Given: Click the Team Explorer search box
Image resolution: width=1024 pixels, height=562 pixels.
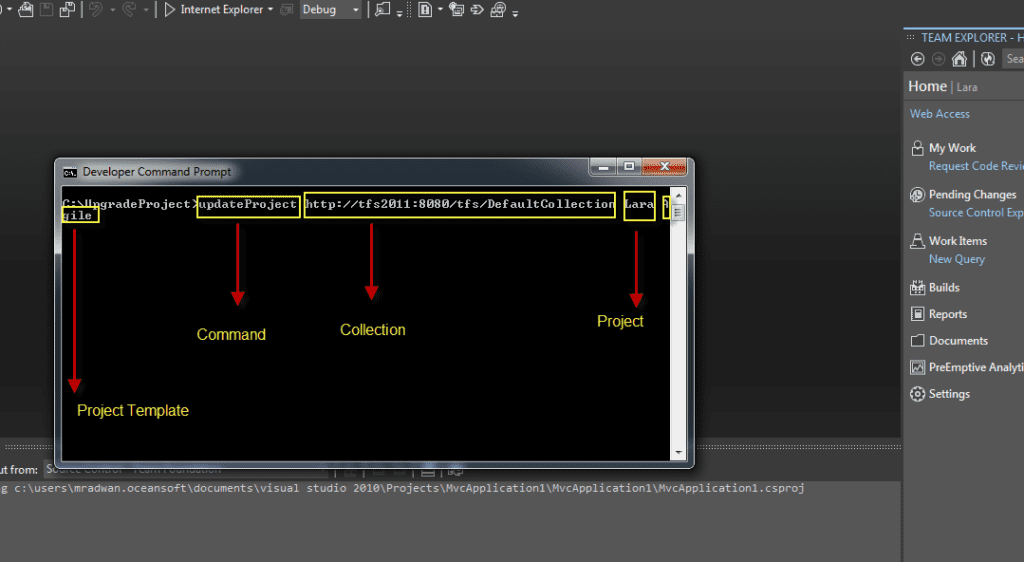Looking at the screenshot, I should click(1012, 59).
